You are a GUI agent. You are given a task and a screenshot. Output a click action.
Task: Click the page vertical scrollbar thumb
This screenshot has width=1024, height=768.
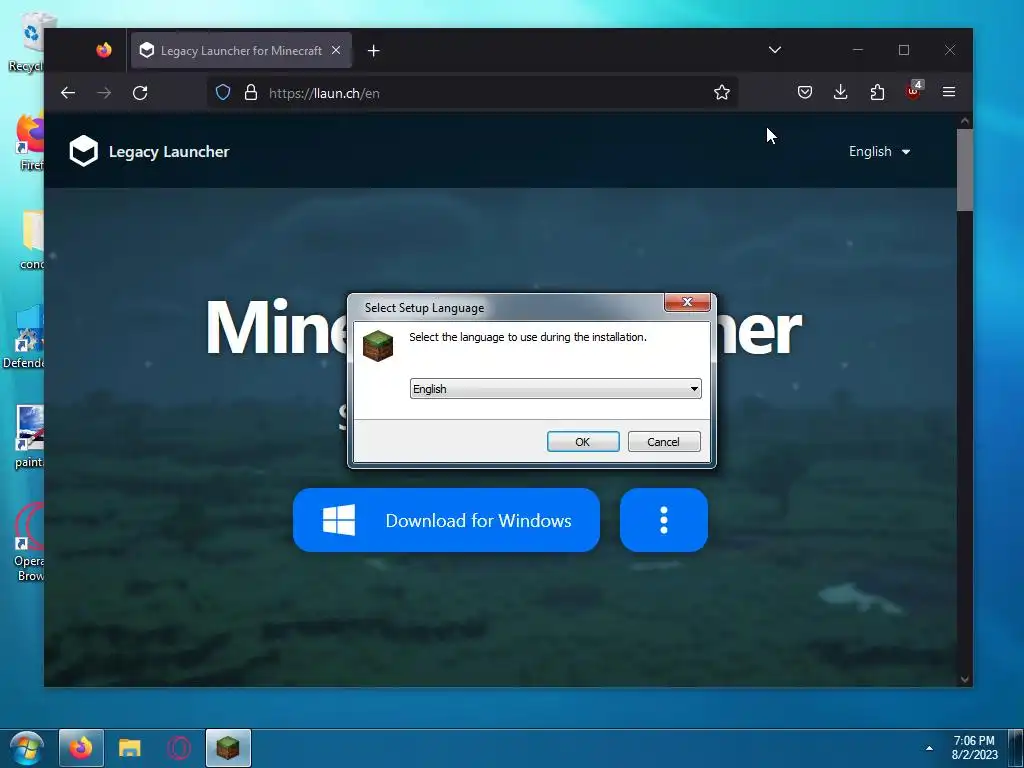pos(965,170)
